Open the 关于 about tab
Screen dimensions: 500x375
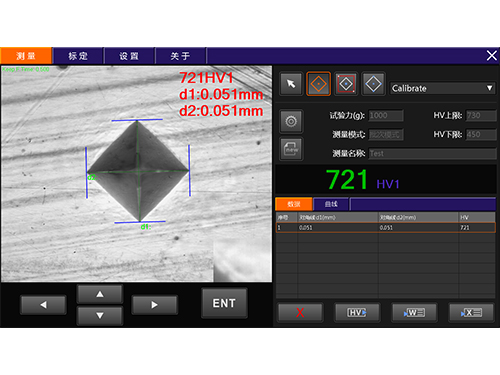click(x=180, y=56)
